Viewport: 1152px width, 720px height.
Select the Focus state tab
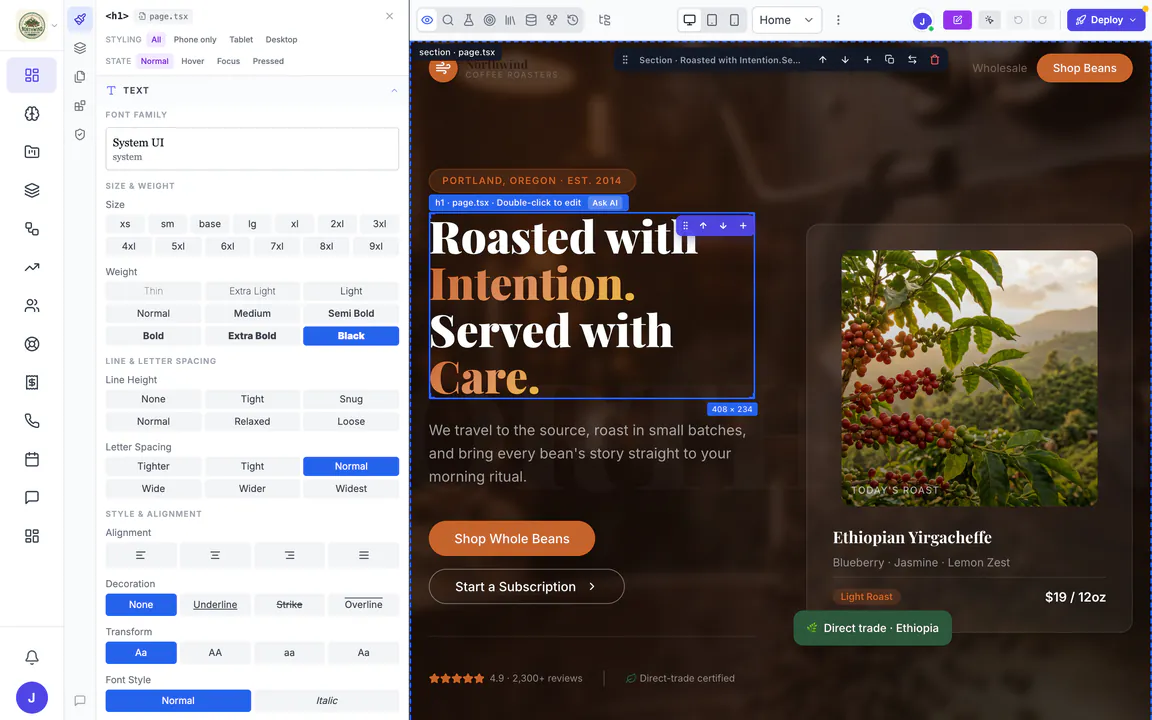[228, 61]
